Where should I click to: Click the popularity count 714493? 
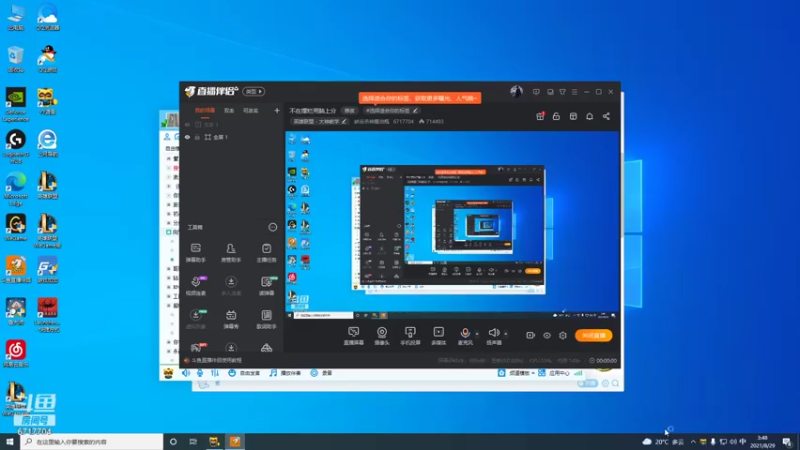[x=431, y=121]
